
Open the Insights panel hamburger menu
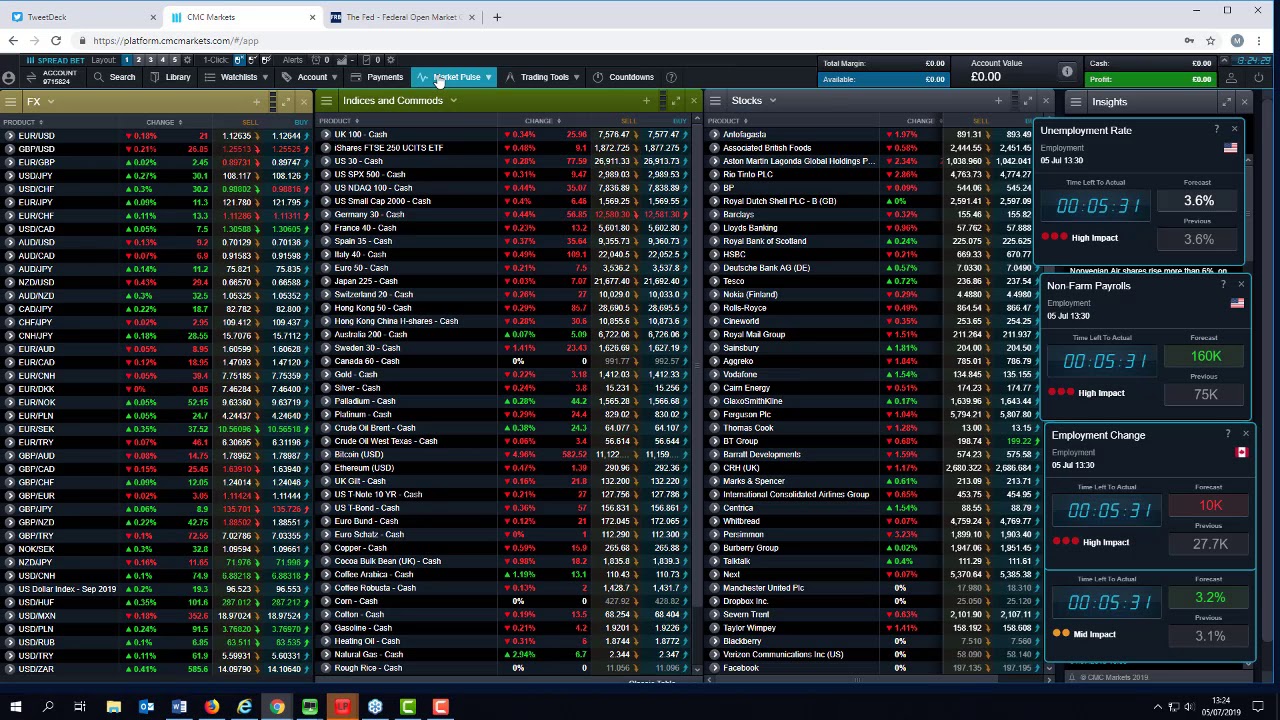coord(1075,101)
